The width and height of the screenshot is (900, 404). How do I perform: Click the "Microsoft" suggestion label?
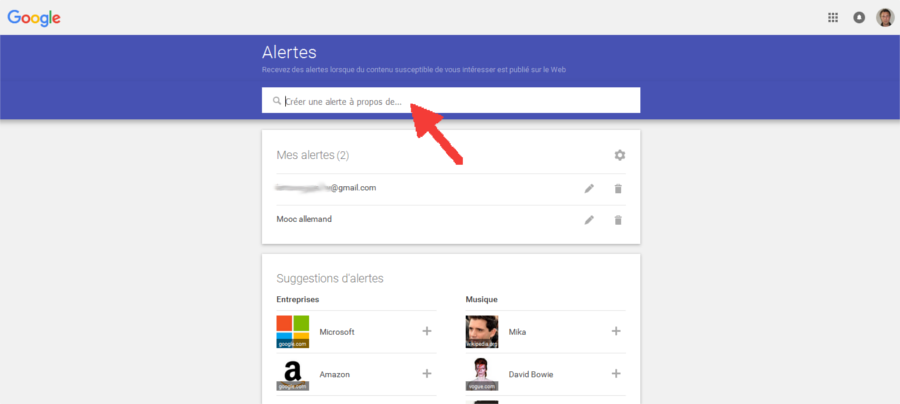pyautogui.click(x=337, y=332)
